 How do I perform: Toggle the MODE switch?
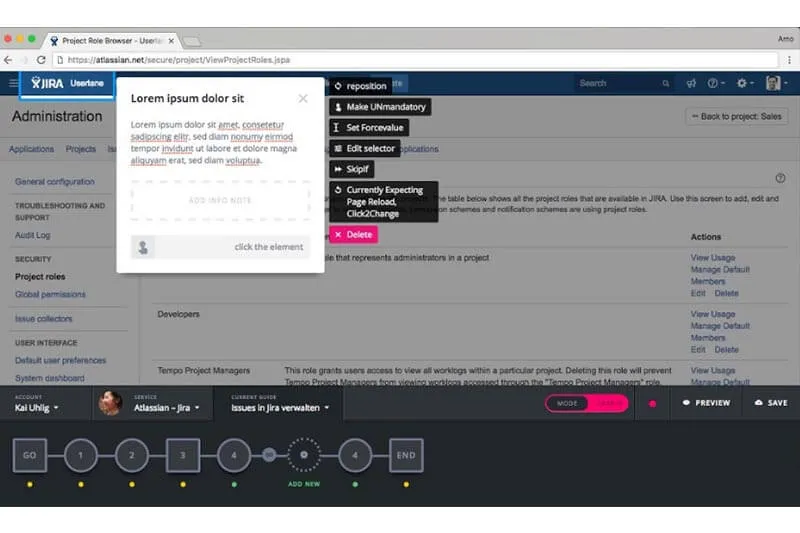pos(587,403)
